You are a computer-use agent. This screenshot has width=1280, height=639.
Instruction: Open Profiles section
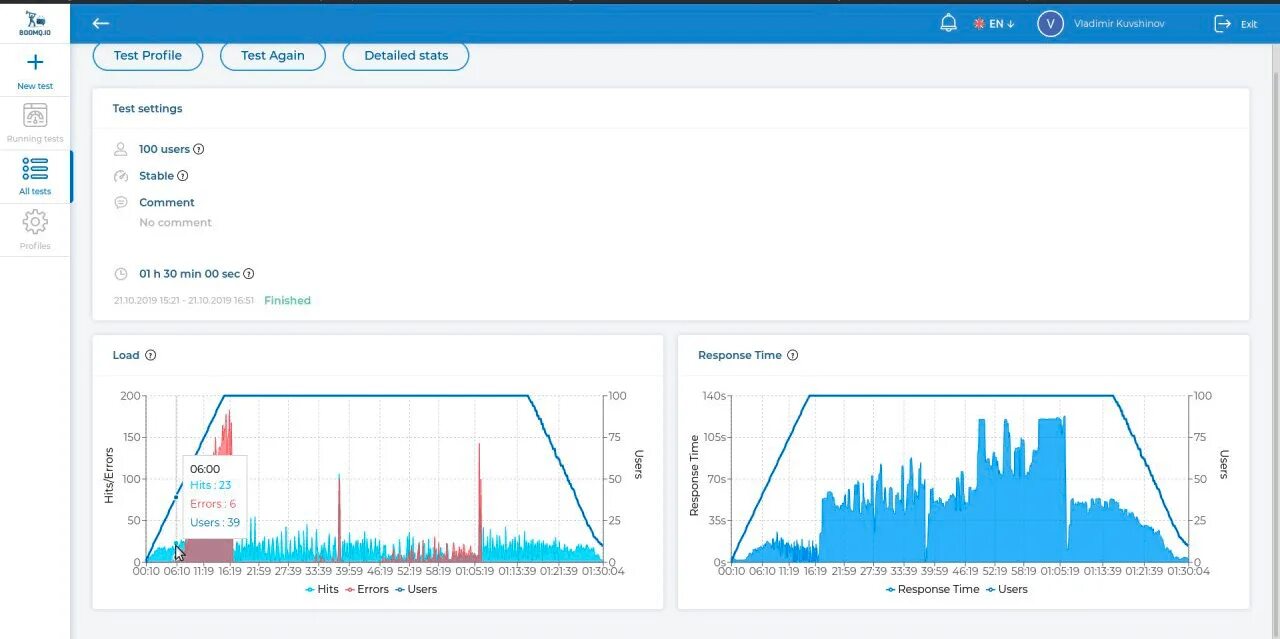tap(35, 229)
